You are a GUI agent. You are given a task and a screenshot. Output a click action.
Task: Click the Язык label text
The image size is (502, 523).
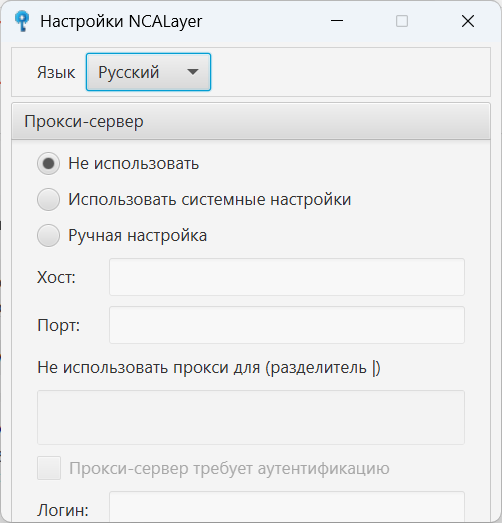[x=56, y=72]
